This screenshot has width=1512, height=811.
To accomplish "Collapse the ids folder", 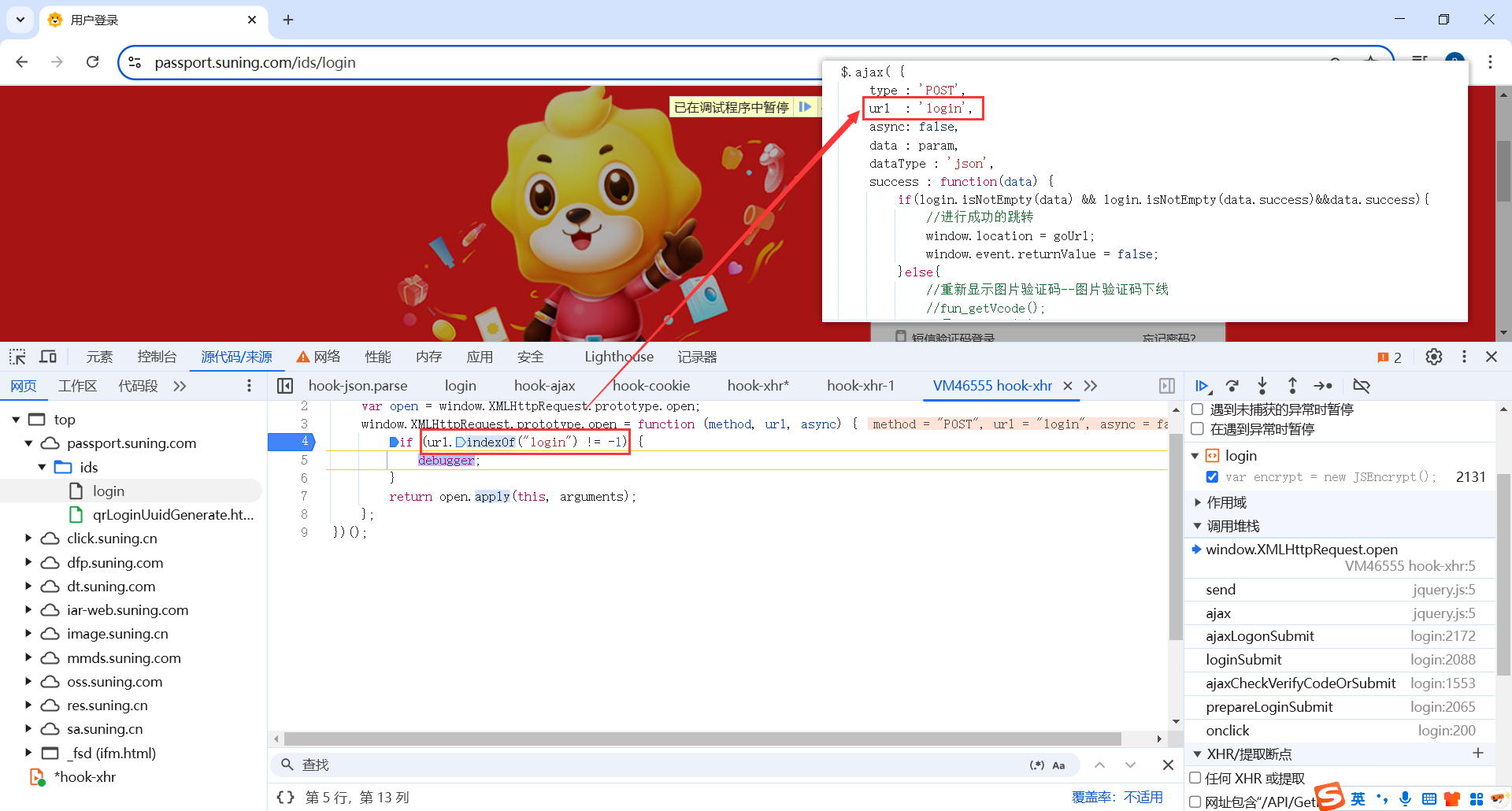I will tap(43, 467).
